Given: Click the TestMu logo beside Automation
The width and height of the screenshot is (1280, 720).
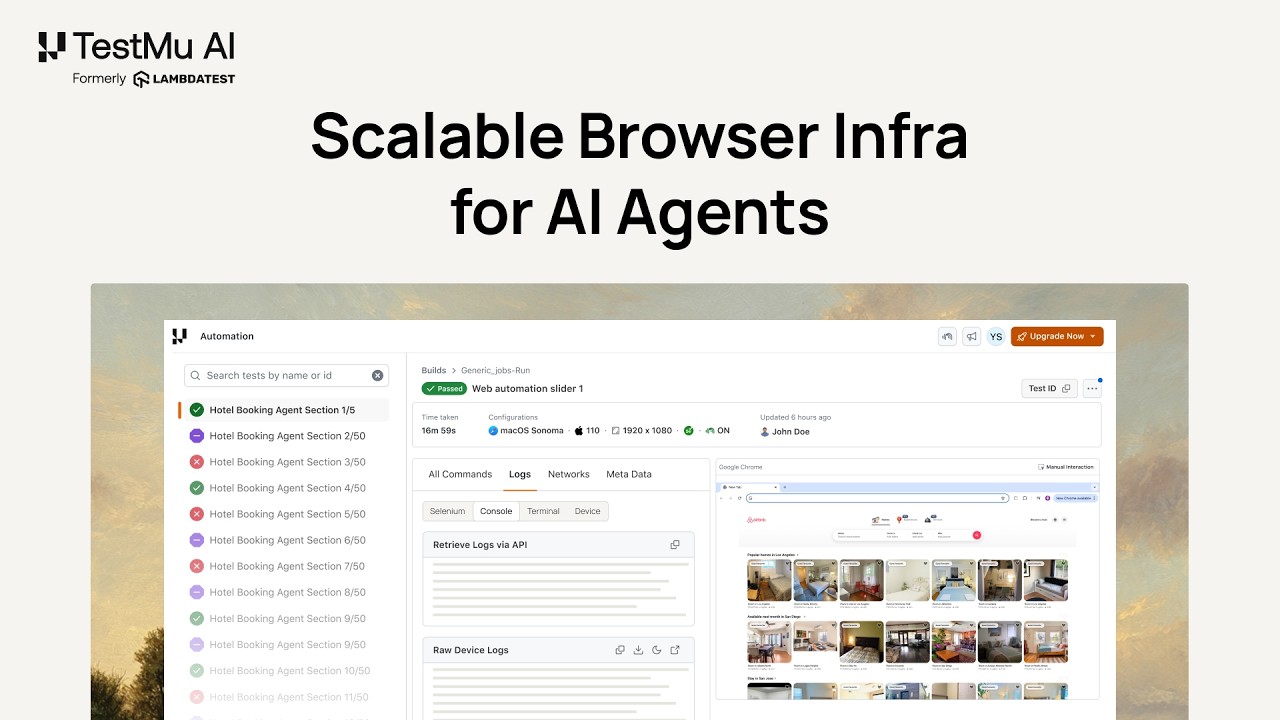Looking at the screenshot, I should (x=179, y=336).
